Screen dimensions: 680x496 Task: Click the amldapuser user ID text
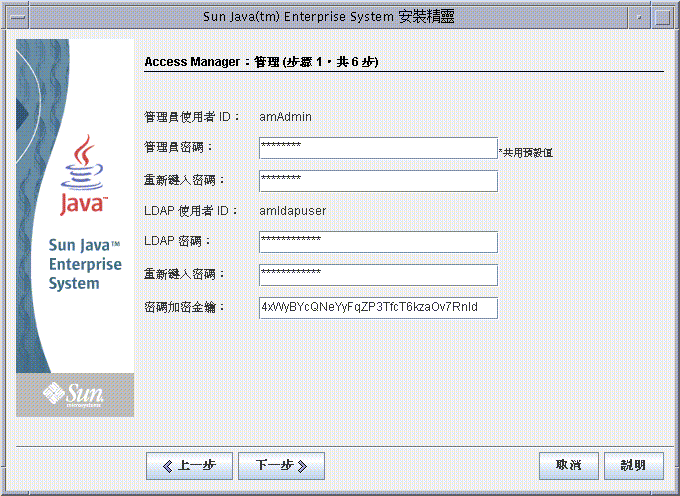click(x=293, y=211)
